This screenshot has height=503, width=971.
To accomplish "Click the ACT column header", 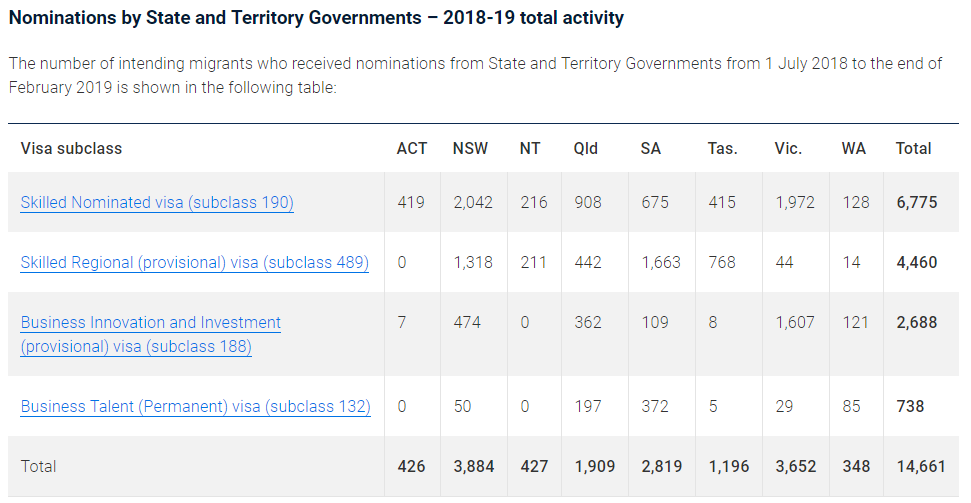I will (411, 149).
